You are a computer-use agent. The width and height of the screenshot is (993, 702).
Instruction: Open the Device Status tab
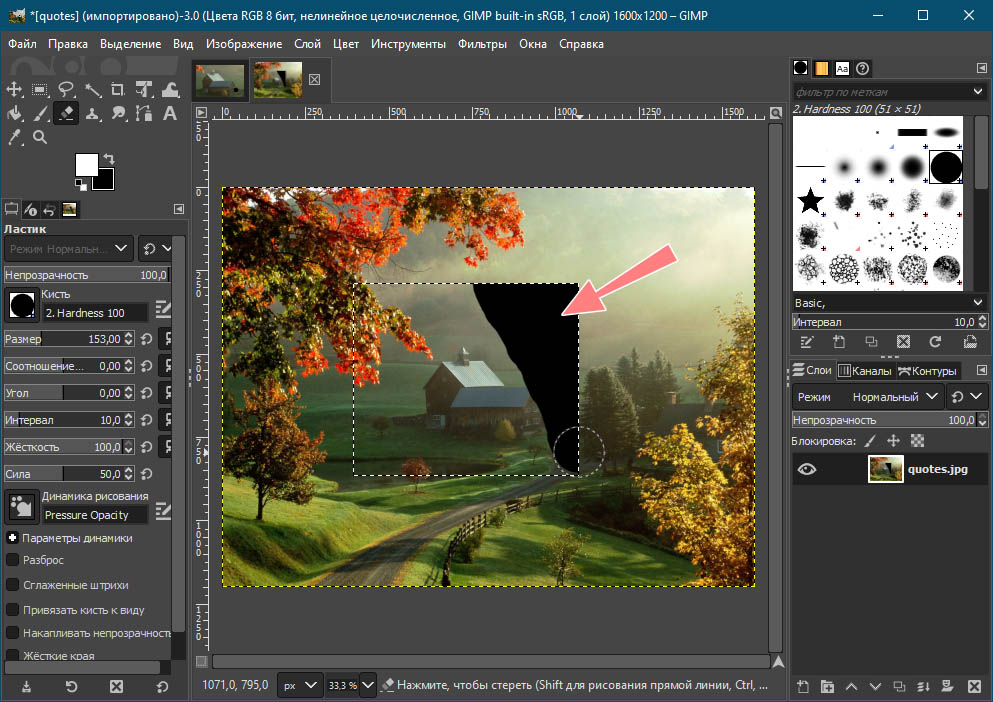pyautogui.click(x=30, y=209)
